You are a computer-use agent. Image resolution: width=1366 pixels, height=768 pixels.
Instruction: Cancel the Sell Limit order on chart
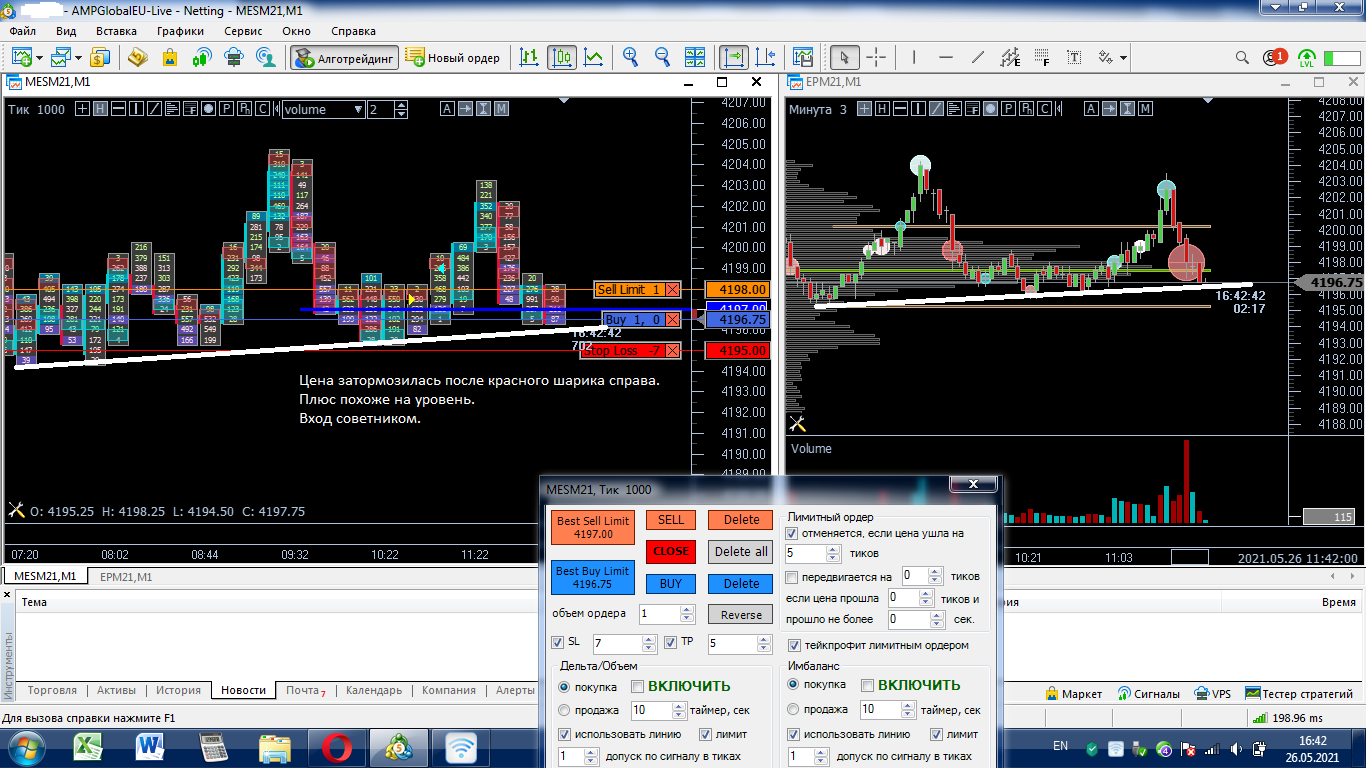tap(672, 290)
